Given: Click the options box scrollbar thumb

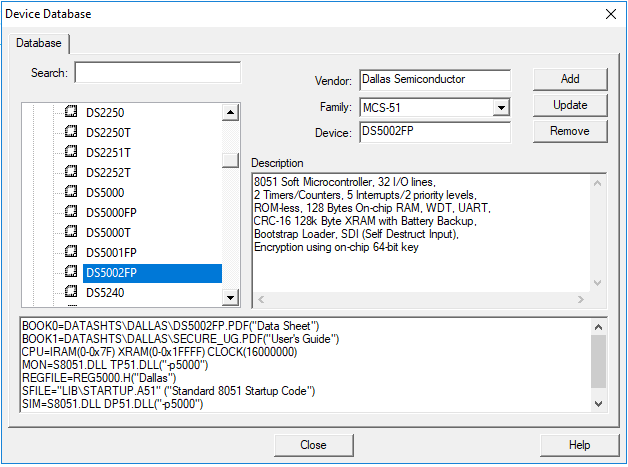Looking at the screenshot, I should coord(598,362).
